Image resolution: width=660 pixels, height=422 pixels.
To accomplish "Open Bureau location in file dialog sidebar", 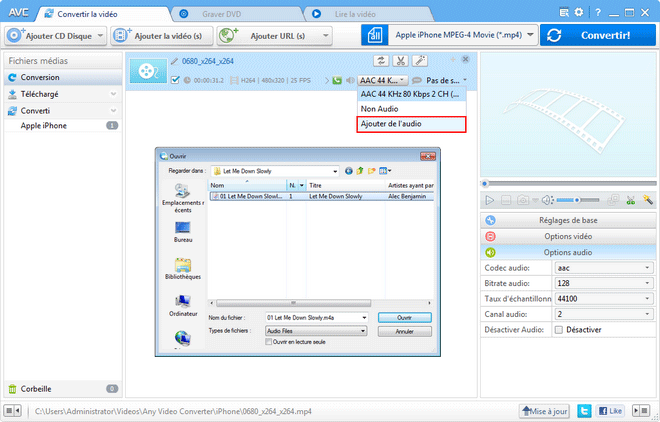I will (x=183, y=230).
